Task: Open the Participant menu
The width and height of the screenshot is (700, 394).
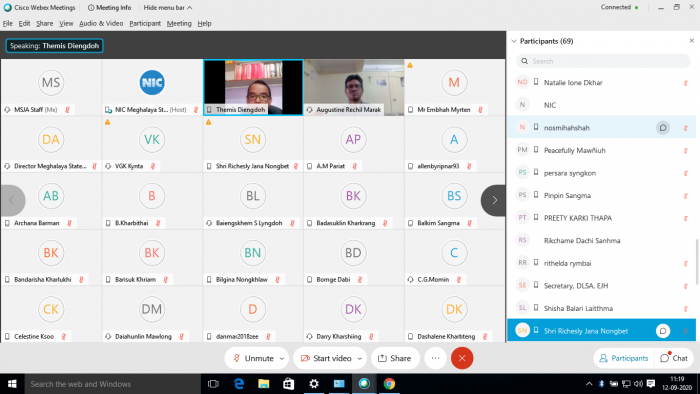Action: (x=145, y=23)
